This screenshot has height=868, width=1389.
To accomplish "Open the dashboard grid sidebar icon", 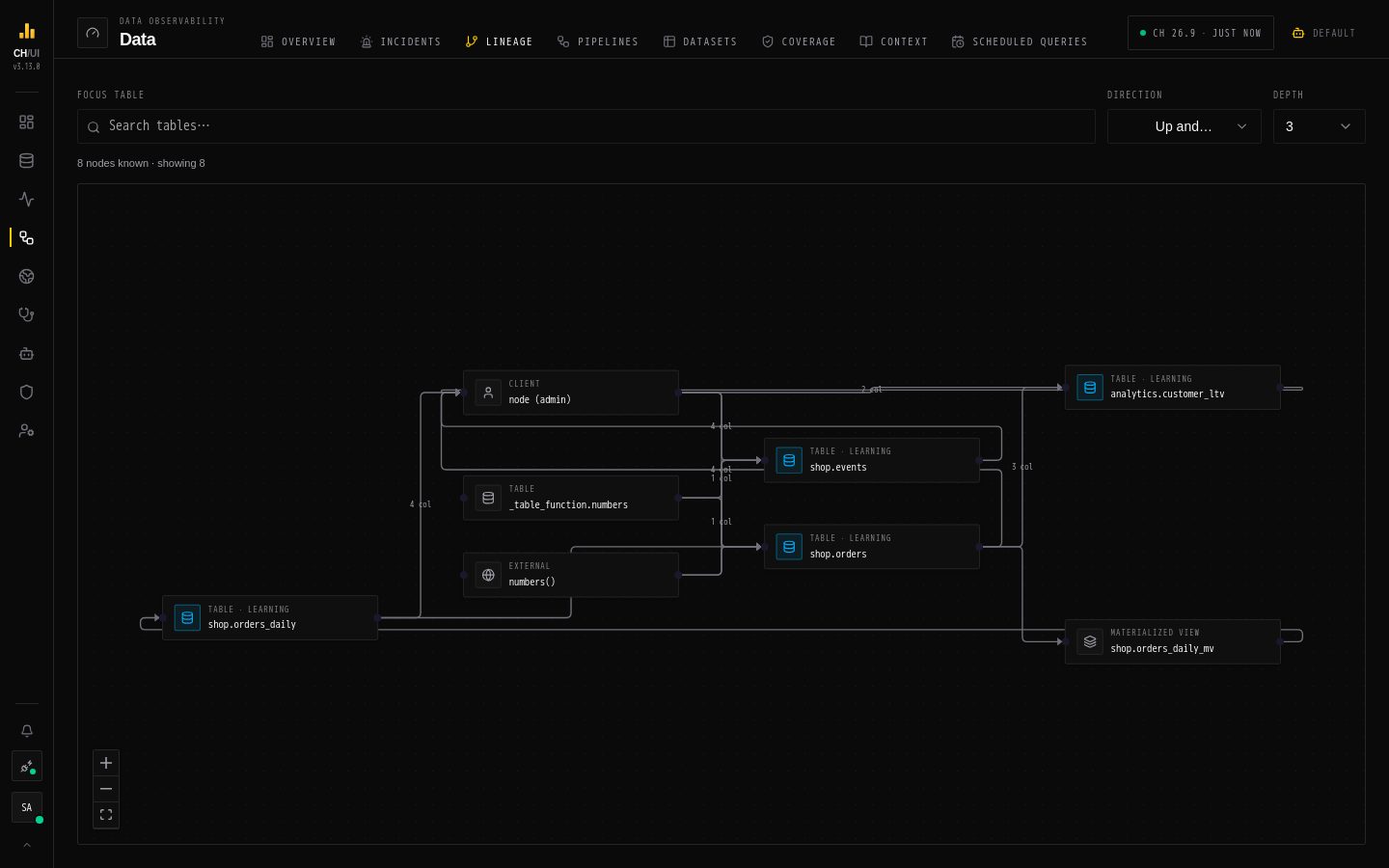I will coord(26,122).
